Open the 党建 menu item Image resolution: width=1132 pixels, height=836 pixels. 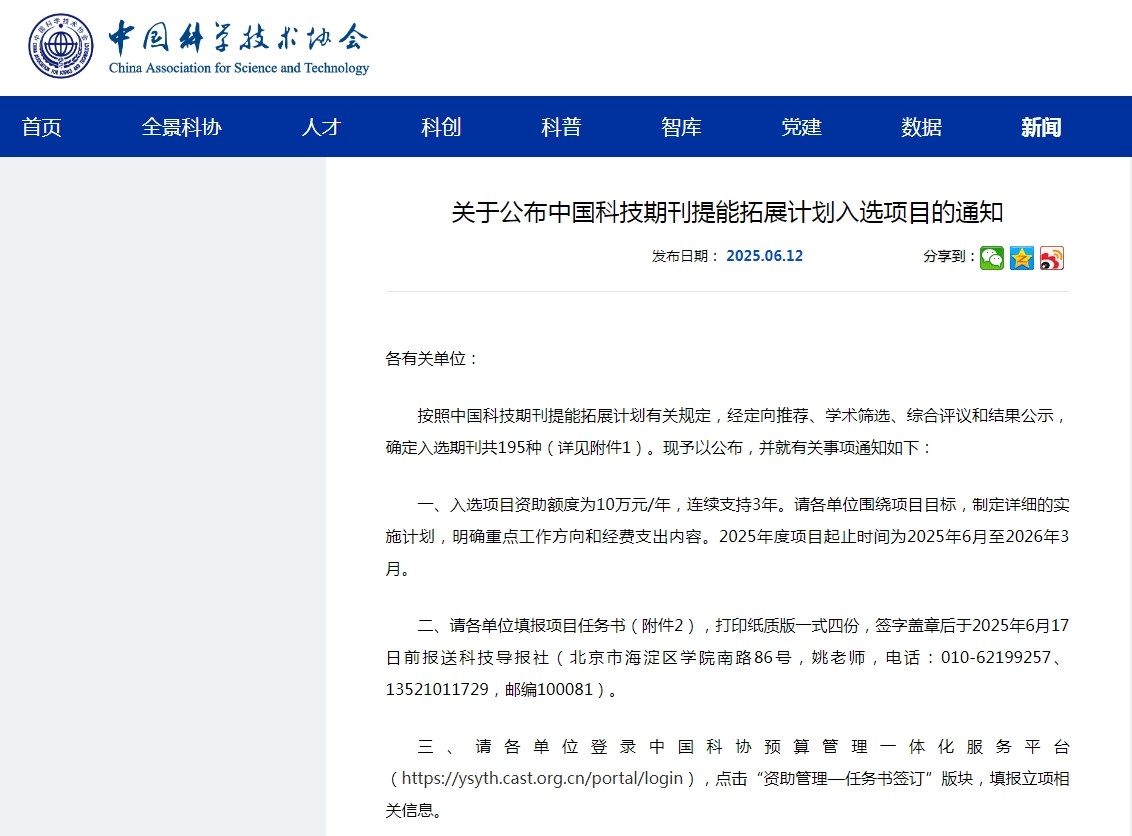801,127
